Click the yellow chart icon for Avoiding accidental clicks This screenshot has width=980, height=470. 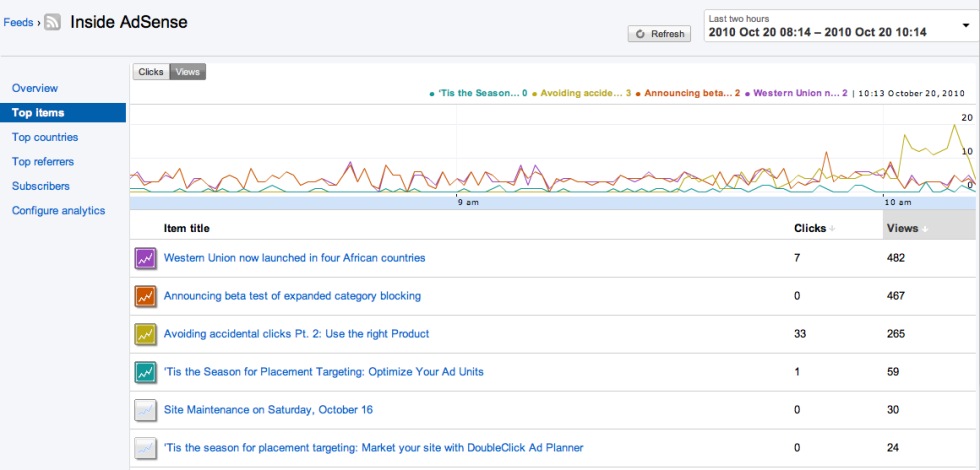point(146,334)
